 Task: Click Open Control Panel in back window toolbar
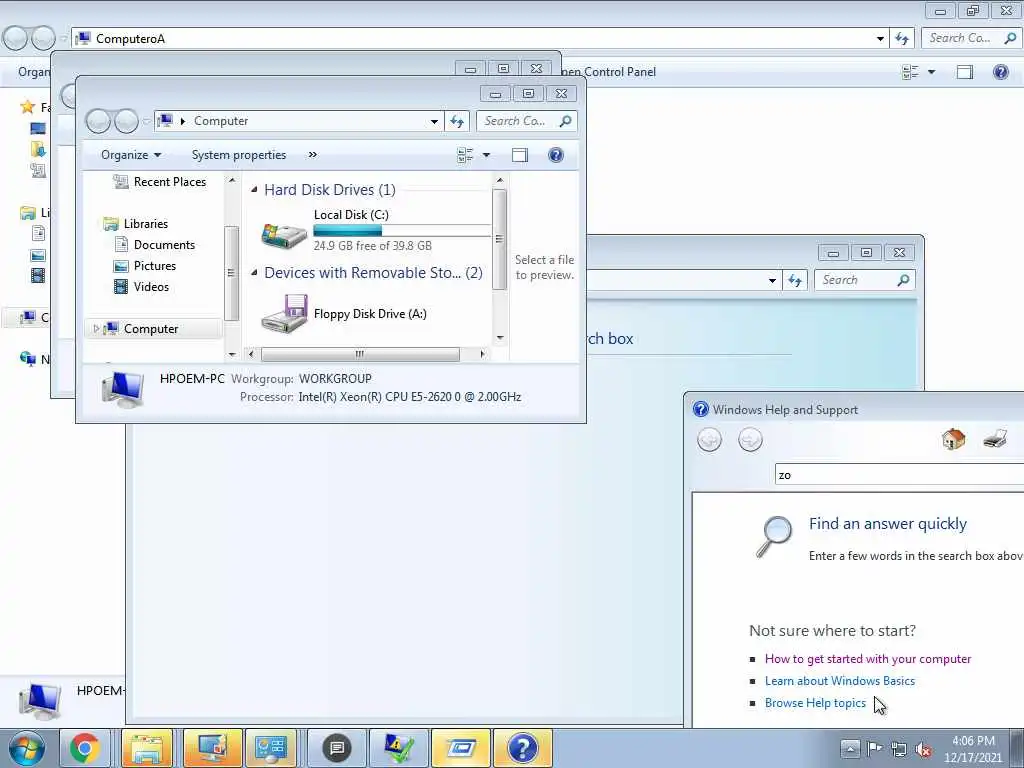coord(609,72)
